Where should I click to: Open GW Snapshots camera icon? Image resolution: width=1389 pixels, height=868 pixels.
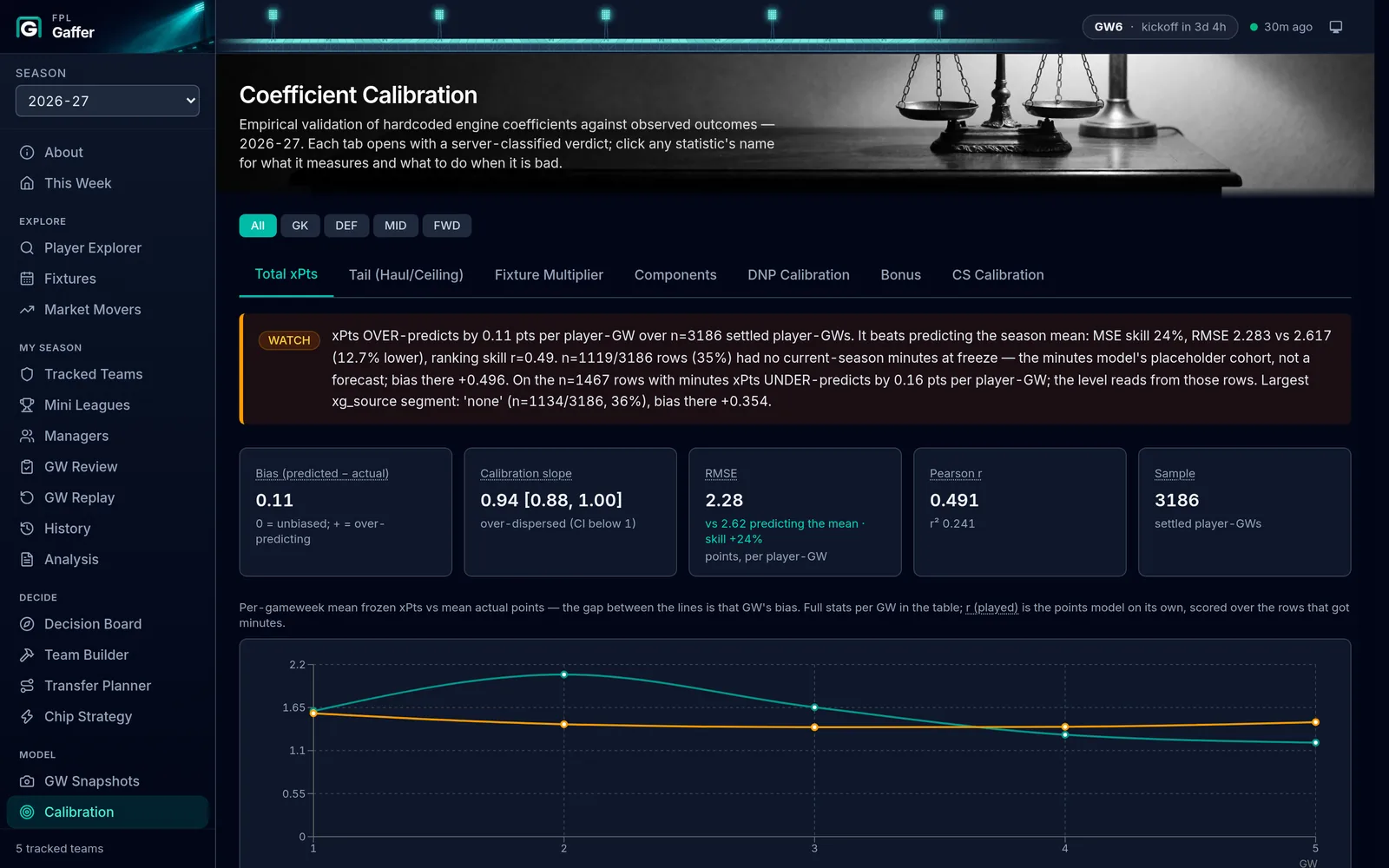[x=27, y=781]
